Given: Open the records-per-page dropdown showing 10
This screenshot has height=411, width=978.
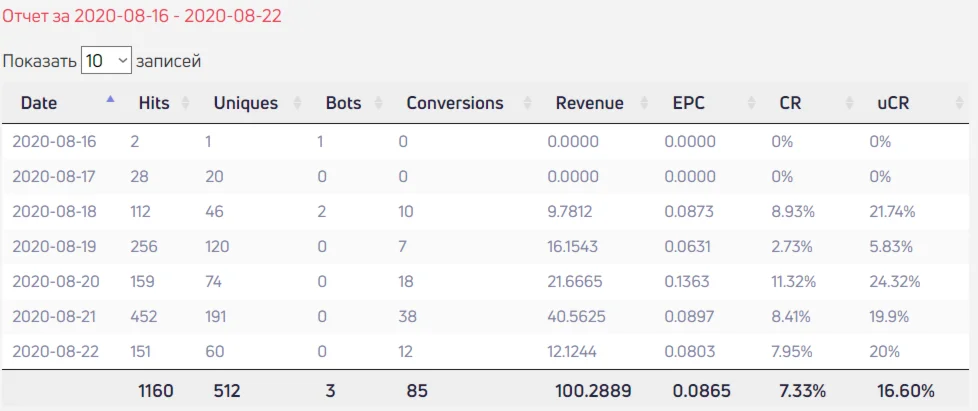Looking at the screenshot, I should pyautogui.click(x=106, y=61).
